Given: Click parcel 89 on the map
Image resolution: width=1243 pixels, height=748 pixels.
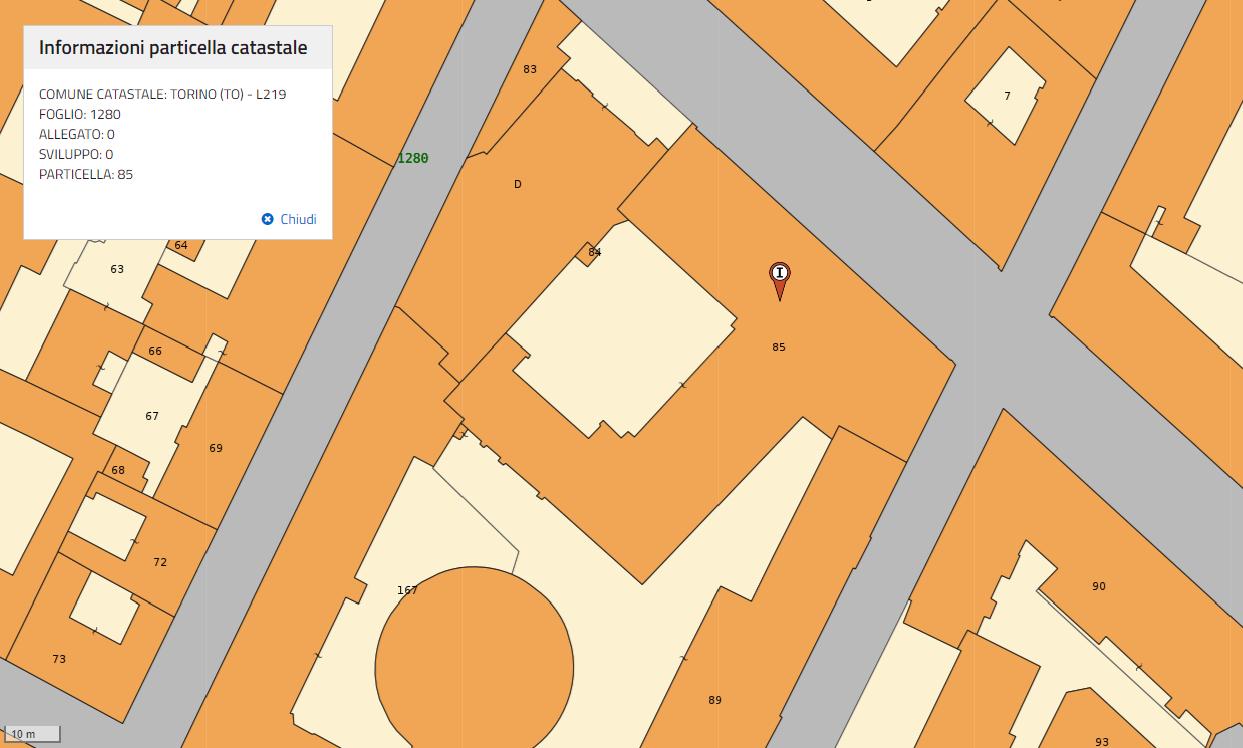Looking at the screenshot, I should 714,700.
